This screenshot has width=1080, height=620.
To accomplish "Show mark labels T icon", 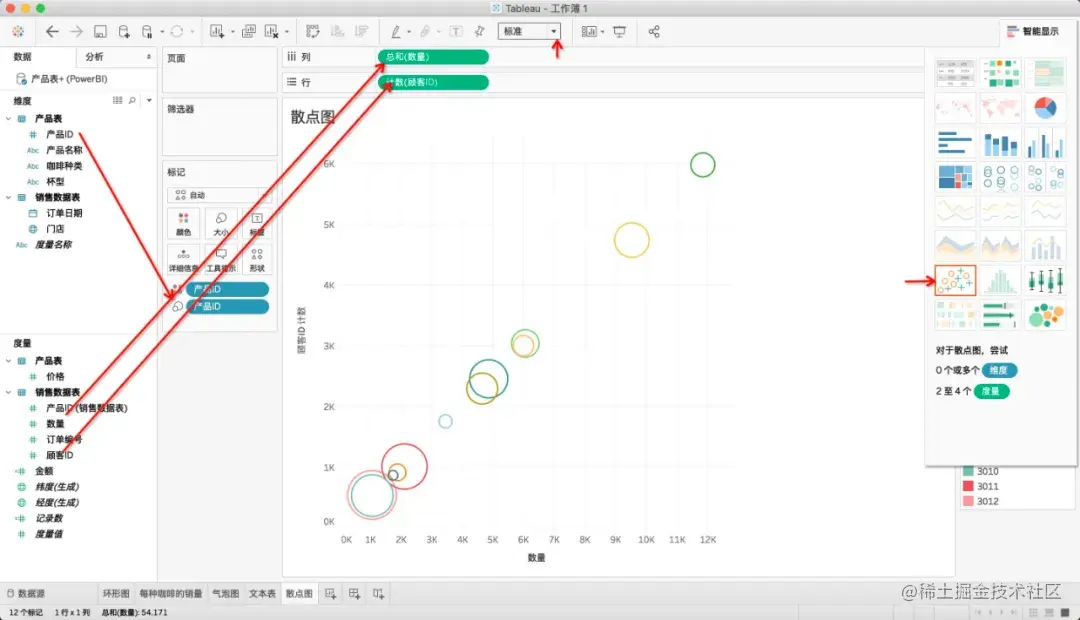I will point(456,32).
